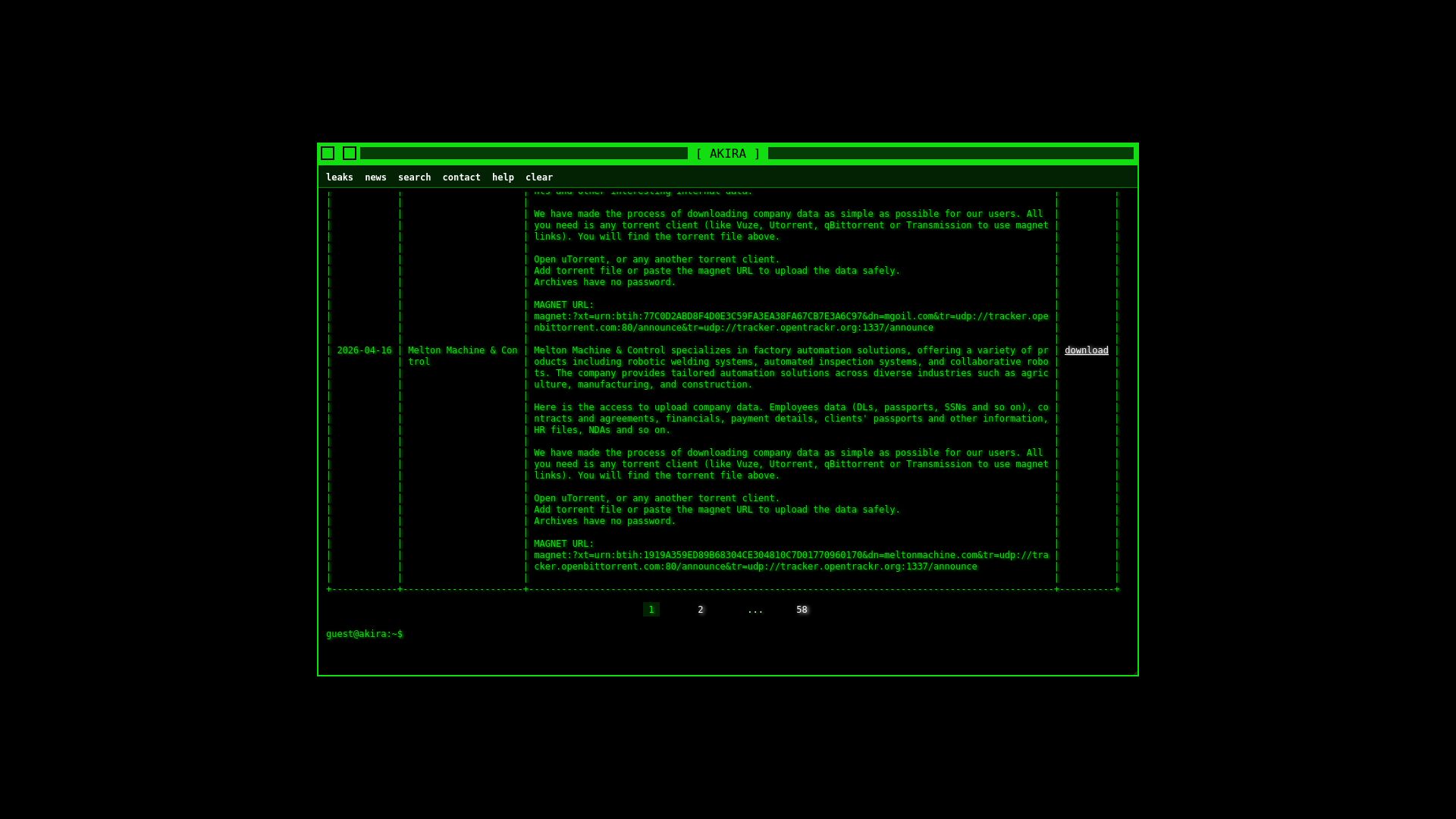Image resolution: width=1456 pixels, height=819 pixels.
Task: Select the date 2026-04-16 cell
Action: pos(364,350)
